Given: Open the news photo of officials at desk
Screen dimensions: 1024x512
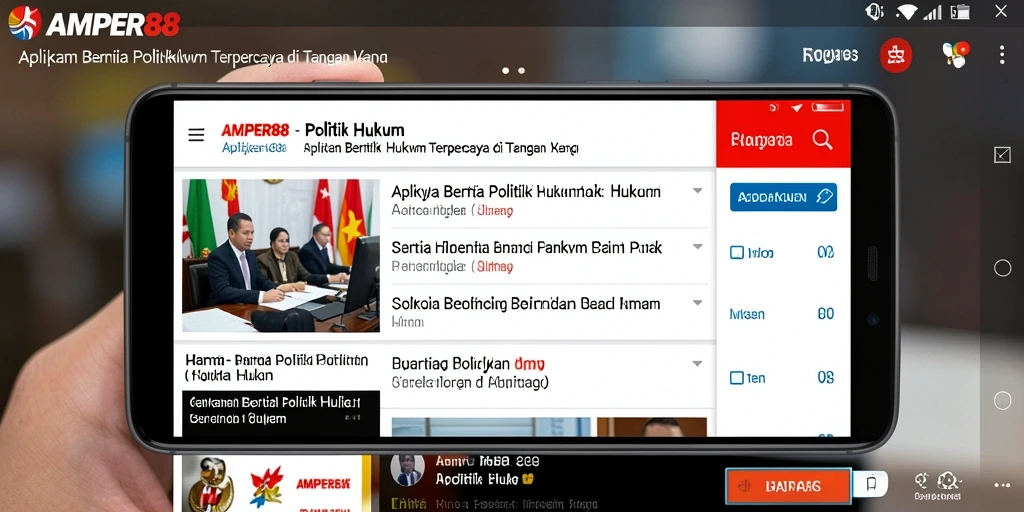Looking at the screenshot, I should click(x=281, y=255).
